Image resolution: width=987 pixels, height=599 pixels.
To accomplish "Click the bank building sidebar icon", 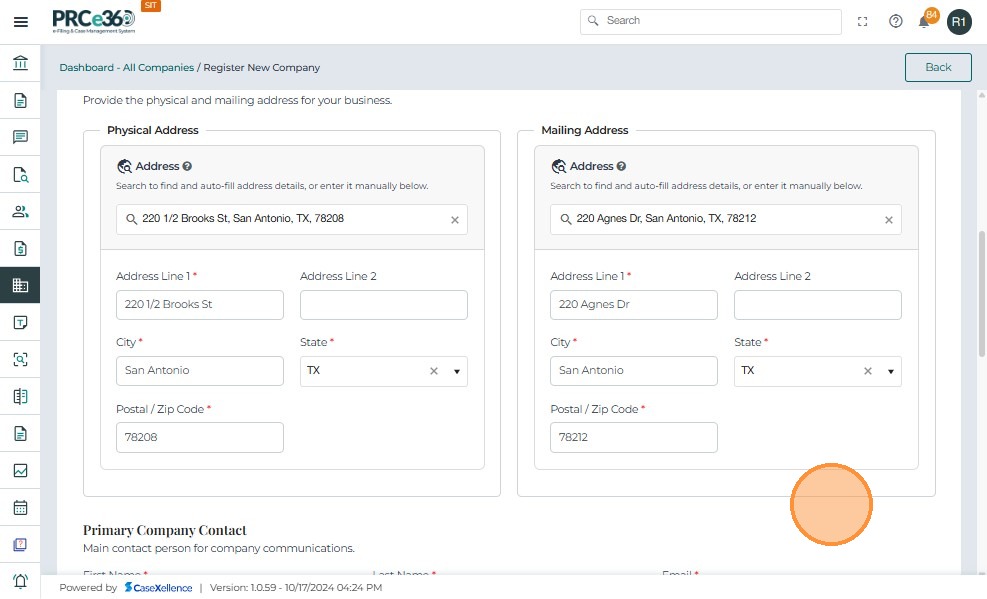I will [x=20, y=64].
